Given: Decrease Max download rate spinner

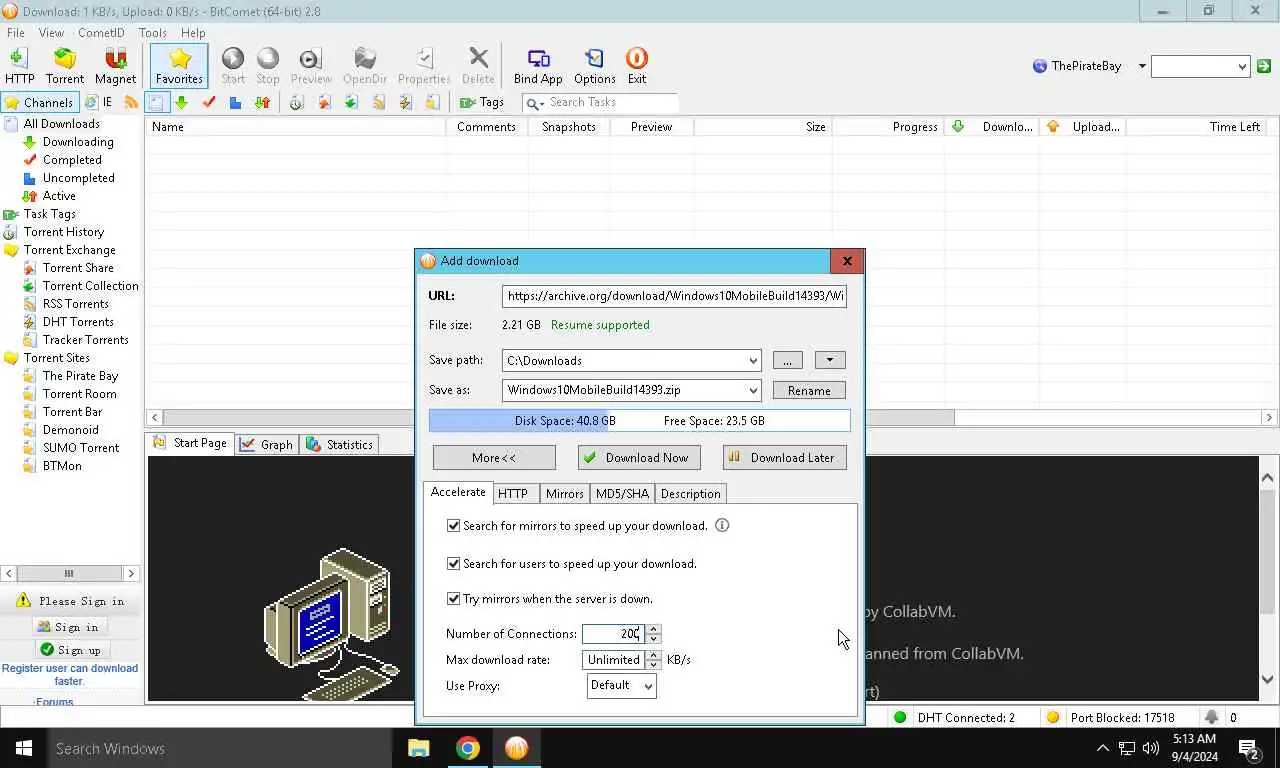Looking at the screenshot, I should point(653,665).
